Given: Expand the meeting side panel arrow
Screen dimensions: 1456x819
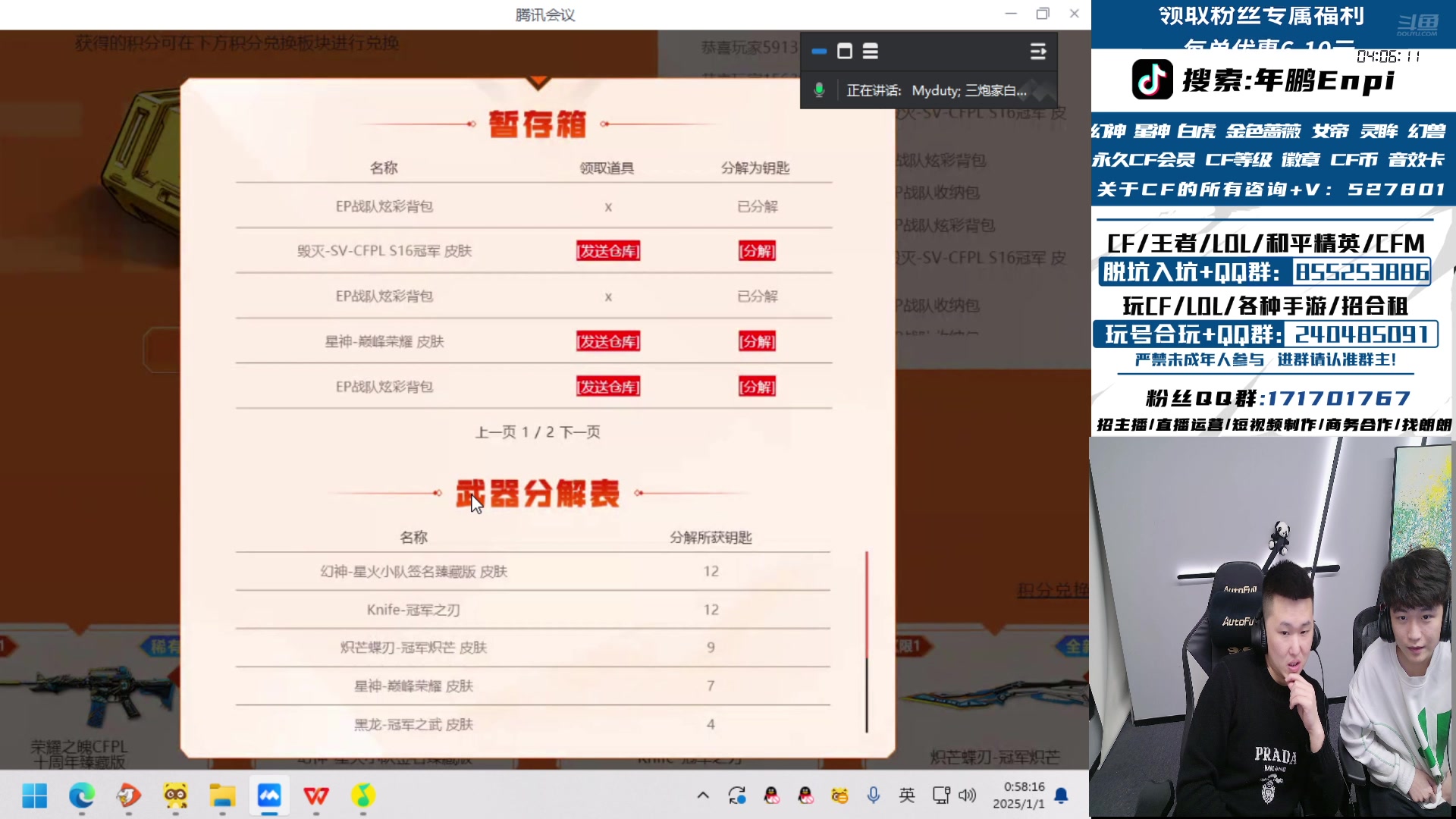Looking at the screenshot, I should pos(1037,52).
